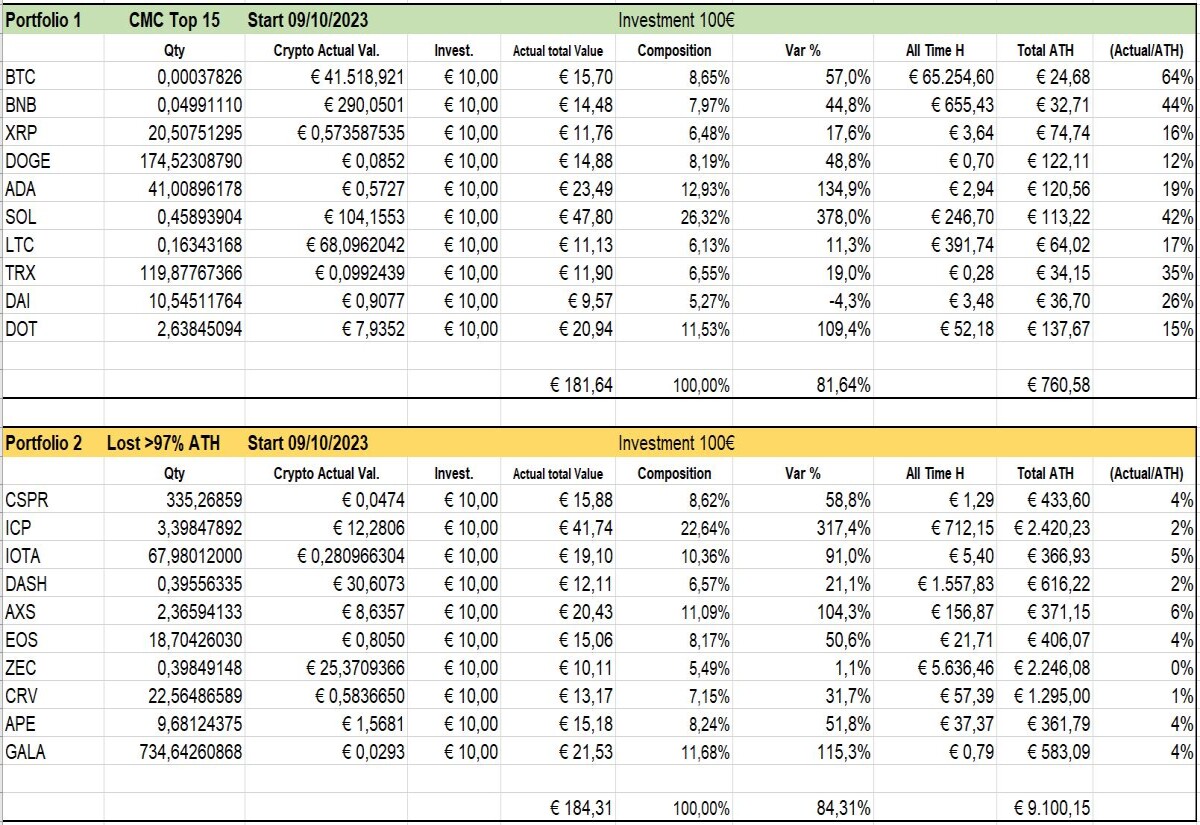Select the BTC row label cell

point(52,76)
